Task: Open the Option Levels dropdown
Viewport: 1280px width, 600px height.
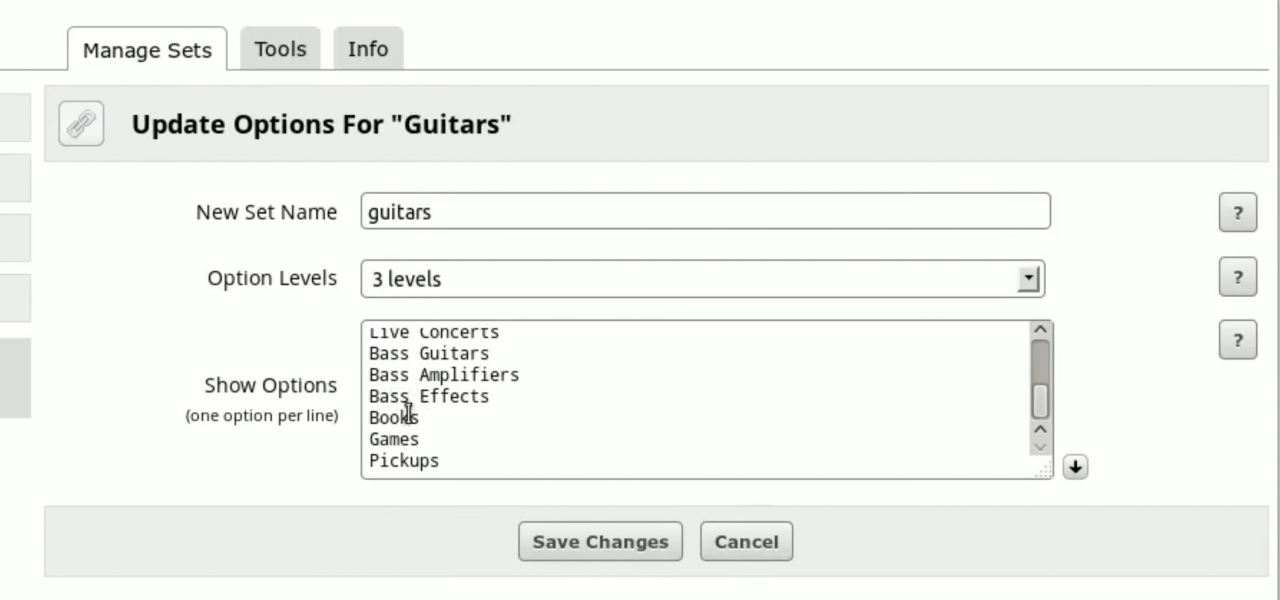Action: [1028, 279]
